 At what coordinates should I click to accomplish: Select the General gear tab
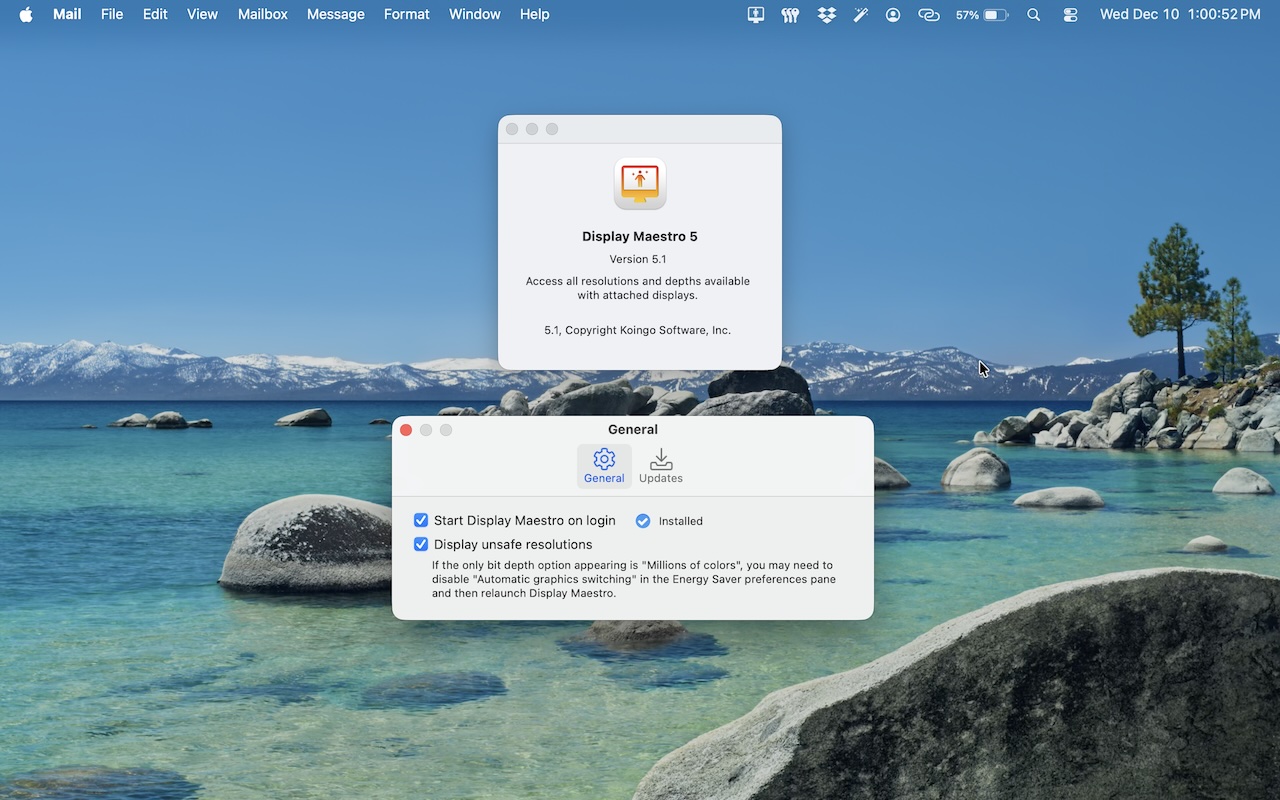click(604, 466)
